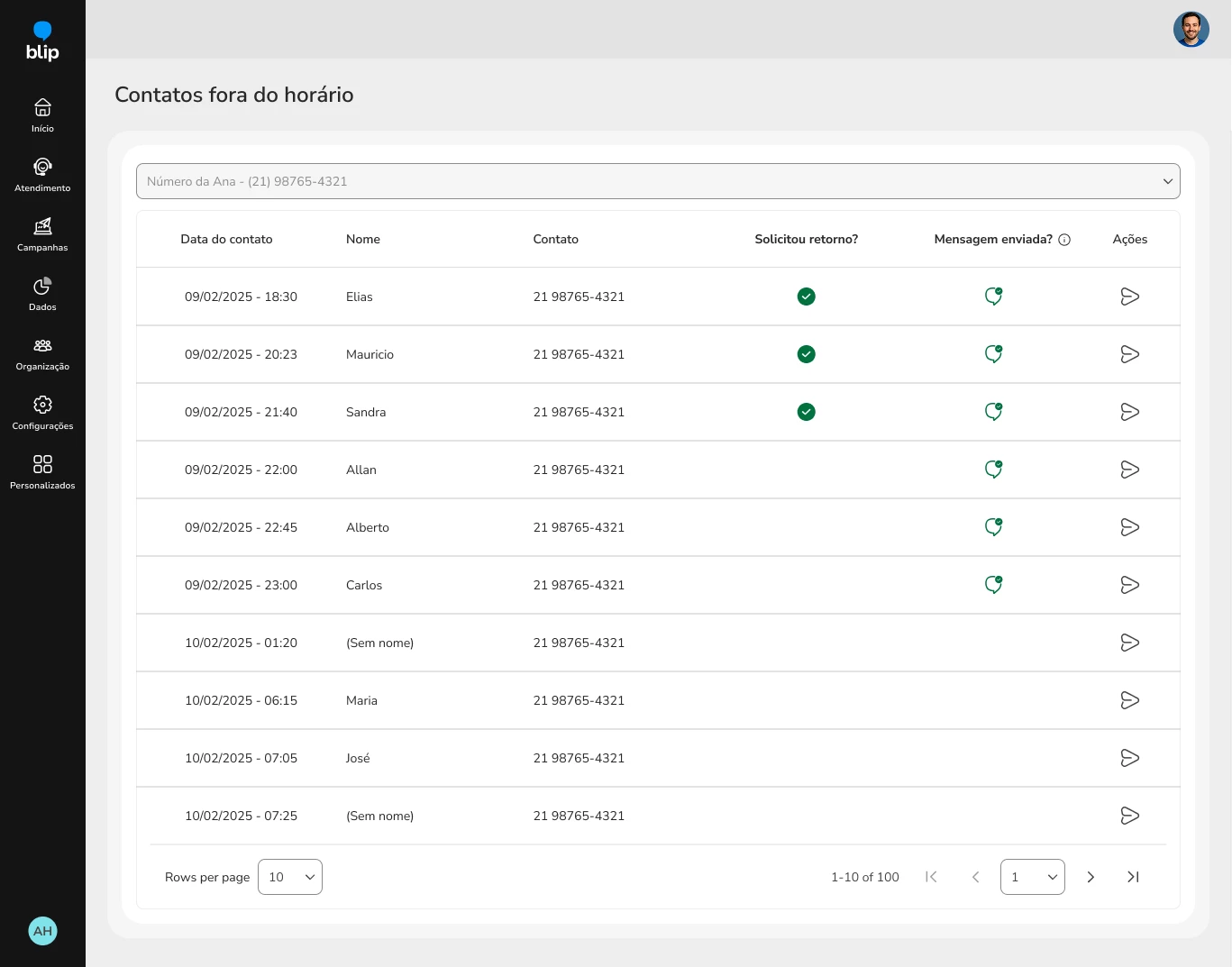Image resolution: width=1232 pixels, height=967 pixels.
Task: Click Allan's message sent icon
Action: coord(993,470)
